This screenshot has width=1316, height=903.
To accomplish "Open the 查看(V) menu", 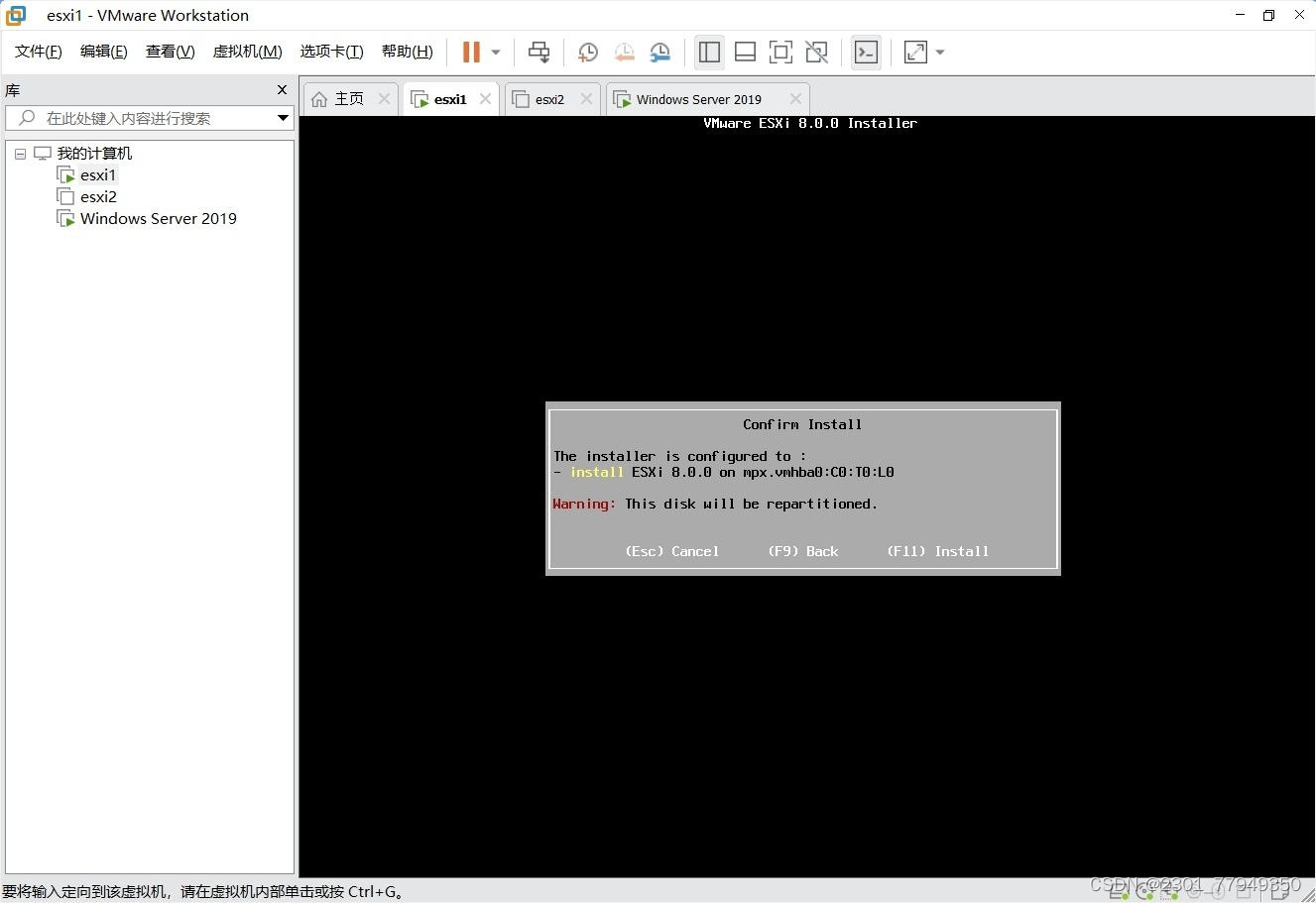I will [171, 52].
